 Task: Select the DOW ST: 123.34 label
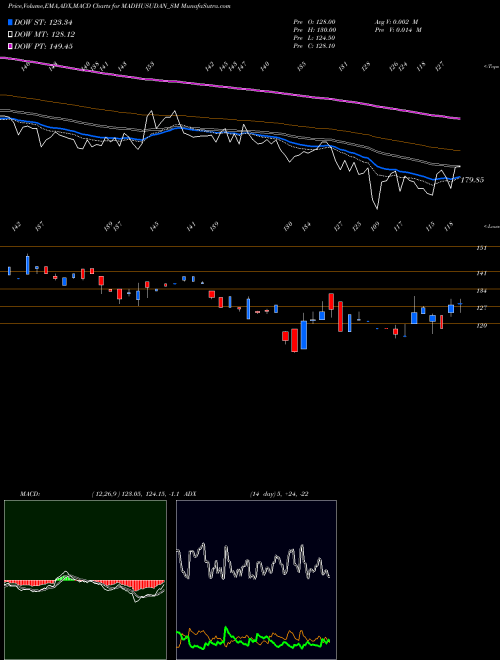pos(43,22)
